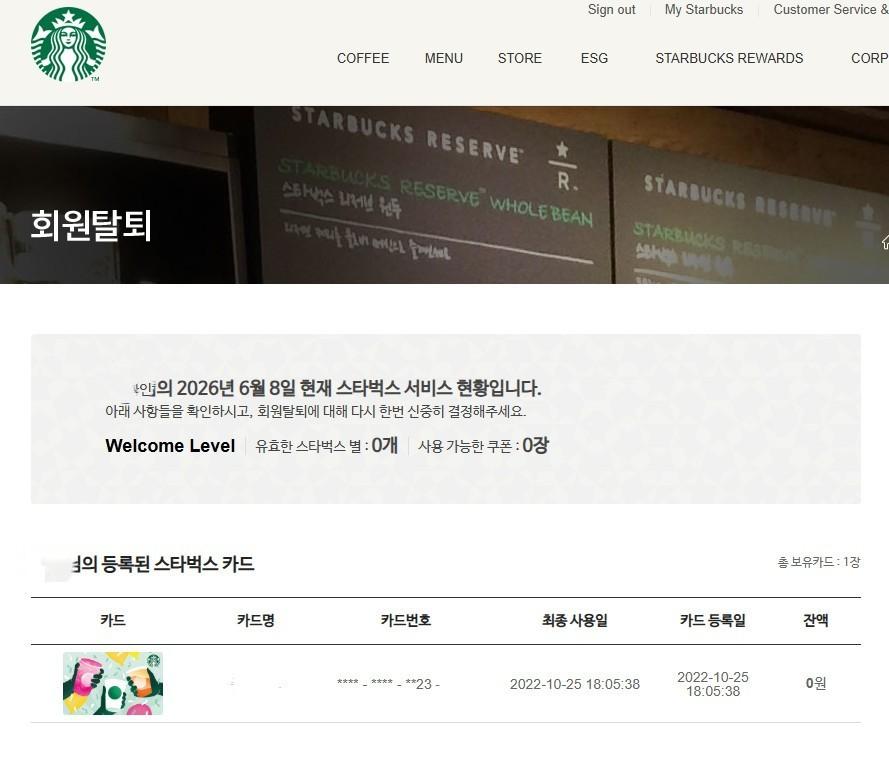This screenshot has height=768, width=889.
Task: Click the 카드번호 column header
Action: 406,621
